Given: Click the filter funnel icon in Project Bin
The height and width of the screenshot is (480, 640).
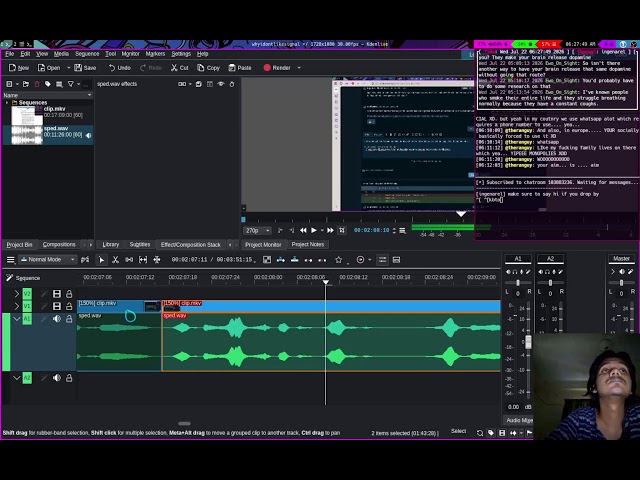Looking at the screenshot, I should click(x=71, y=84).
